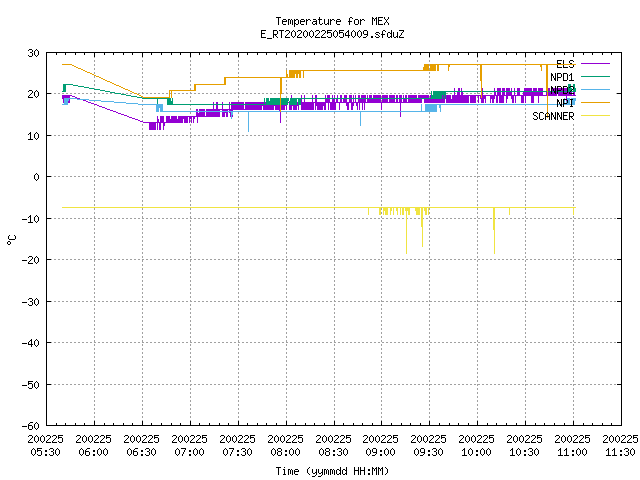
Task: Click the y-axis tick label -50
Action: click(x=31, y=385)
